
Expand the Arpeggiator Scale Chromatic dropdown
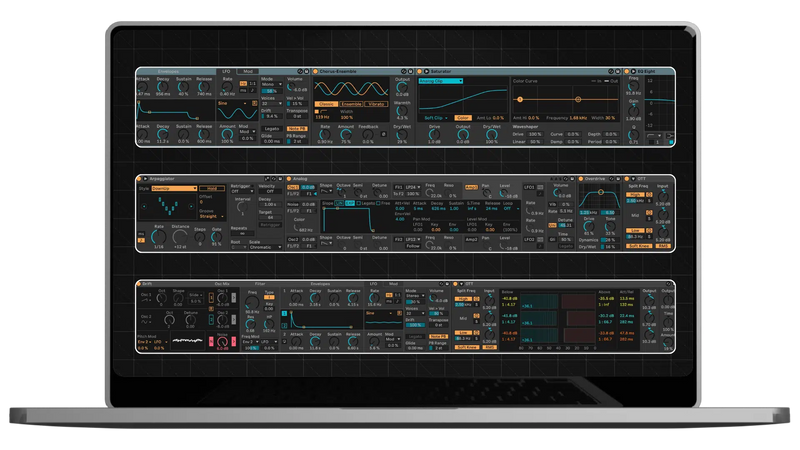tap(265, 246)
